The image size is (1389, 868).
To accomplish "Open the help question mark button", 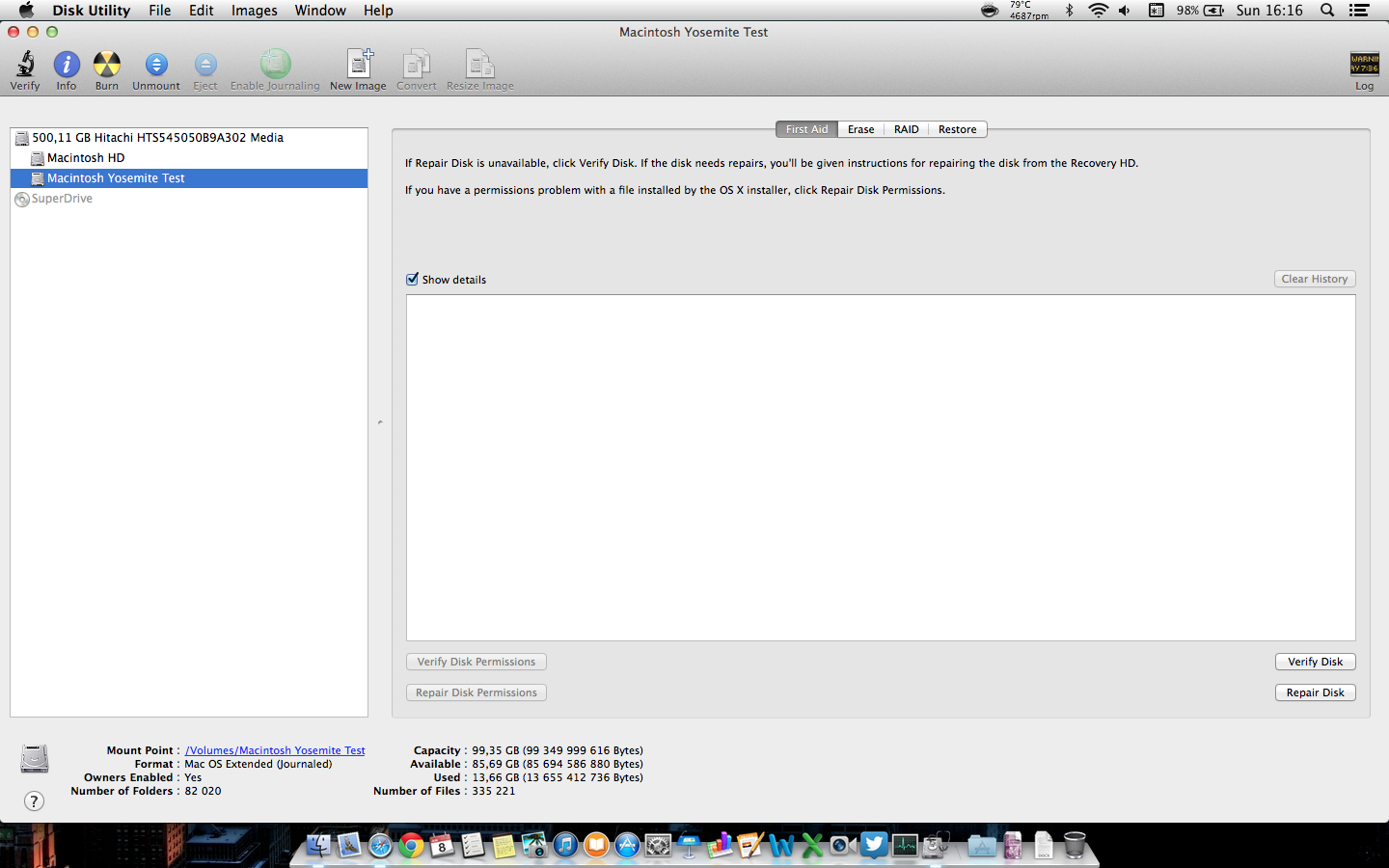I will coord(34,801).
